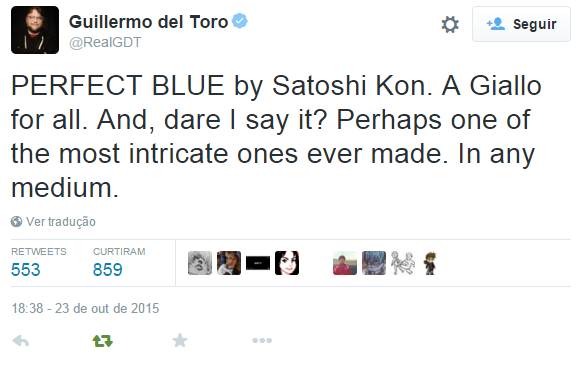Open the gear settings dropdown

pyautogui.click(x=450, y=24)
